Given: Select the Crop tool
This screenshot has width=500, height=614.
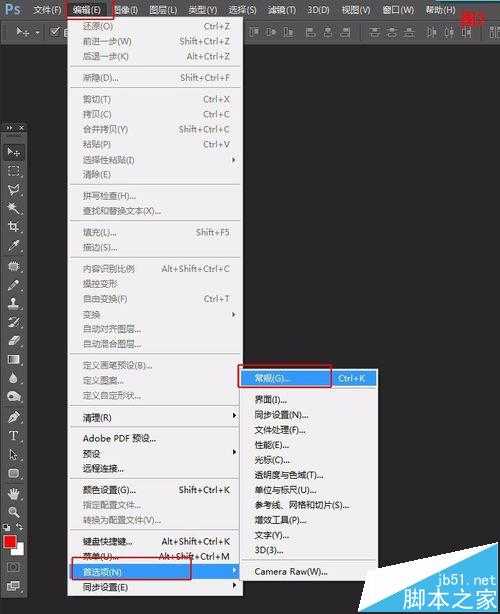Looking at the screenshot, I should (14, 227).
